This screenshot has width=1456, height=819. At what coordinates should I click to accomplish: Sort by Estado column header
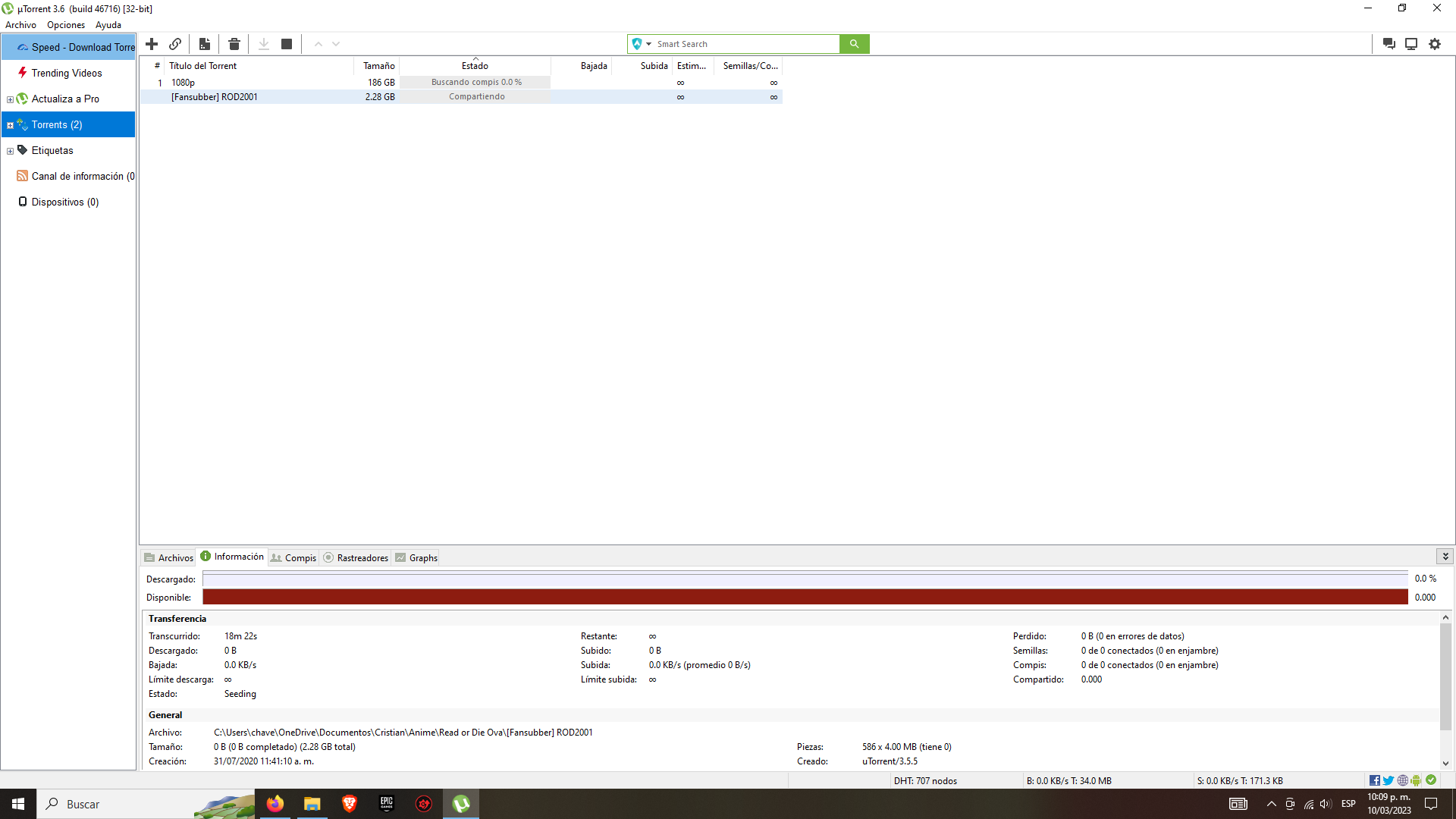pos(475,66)
